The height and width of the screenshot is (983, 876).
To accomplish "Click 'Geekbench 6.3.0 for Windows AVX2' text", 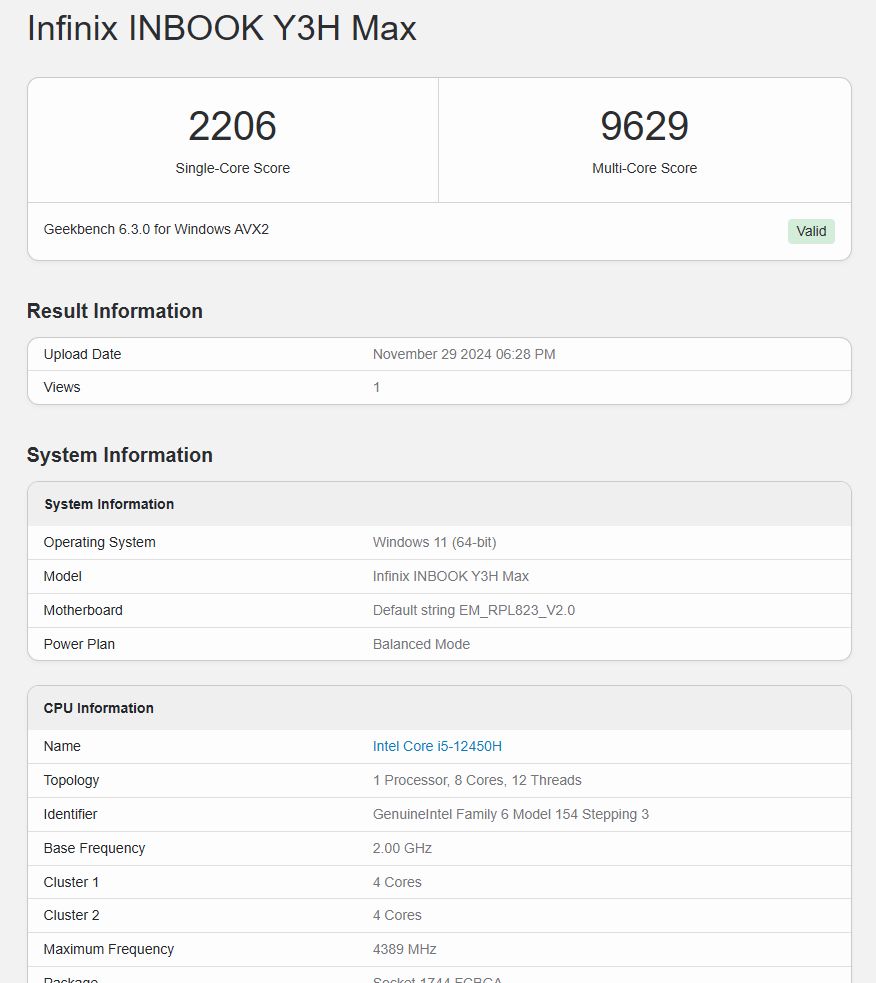I will coord(156,229).
